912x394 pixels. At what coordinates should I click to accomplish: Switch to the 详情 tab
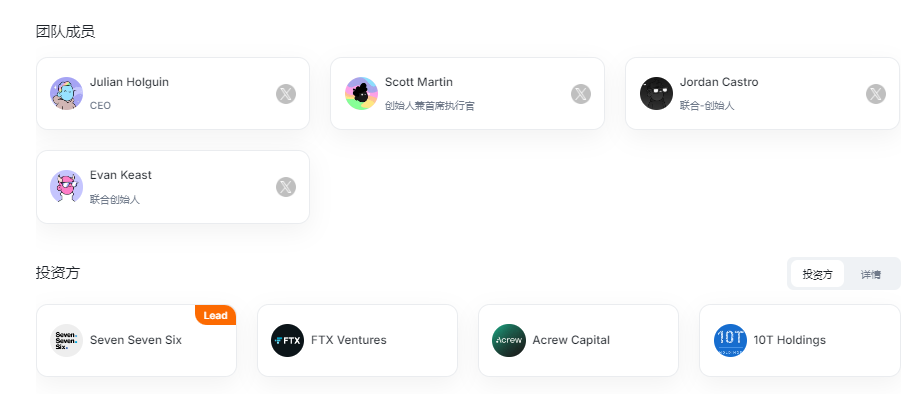pyautogui.click(x=871, y=274)
